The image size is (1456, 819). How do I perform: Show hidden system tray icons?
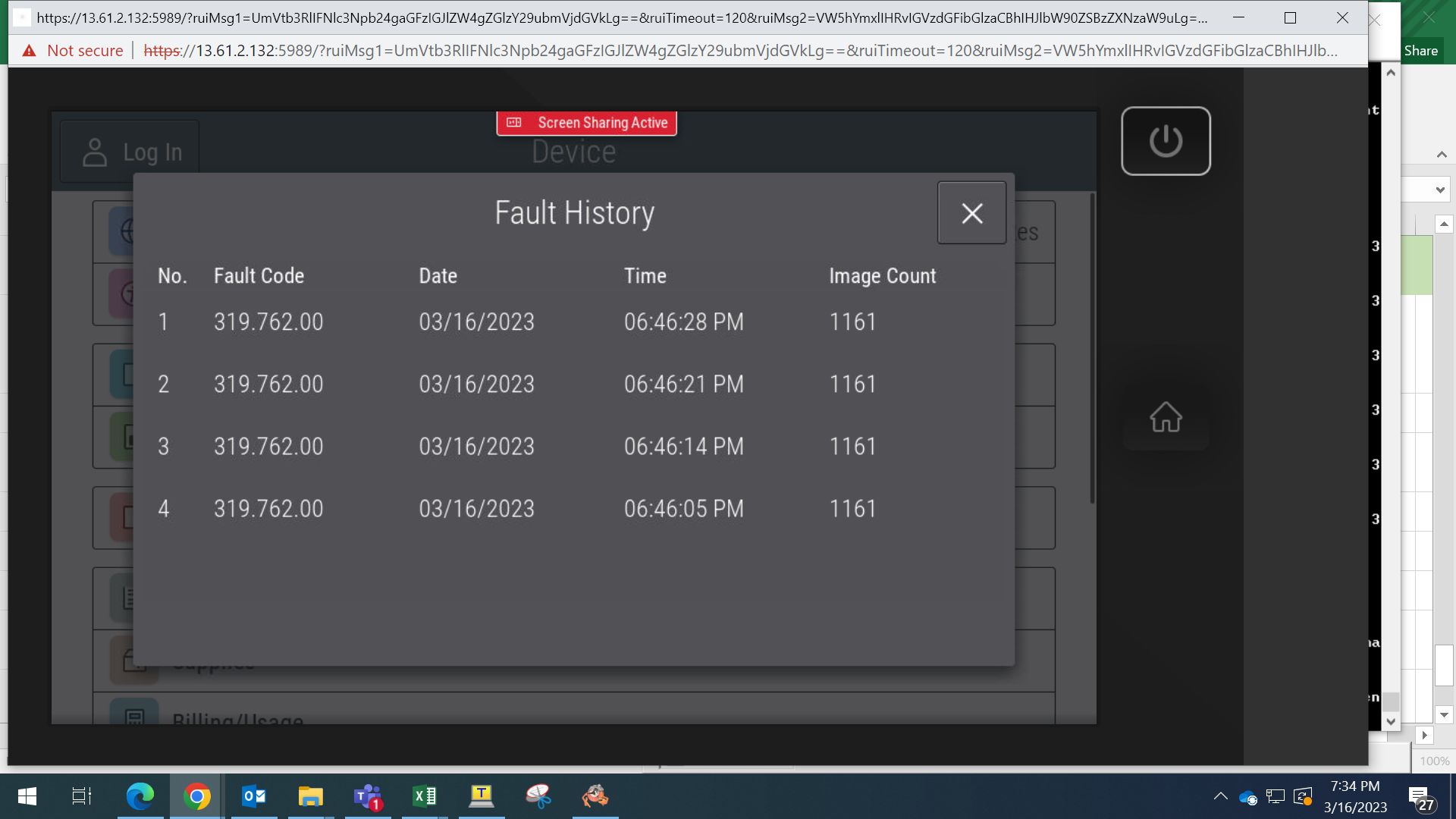(1220, 796)
